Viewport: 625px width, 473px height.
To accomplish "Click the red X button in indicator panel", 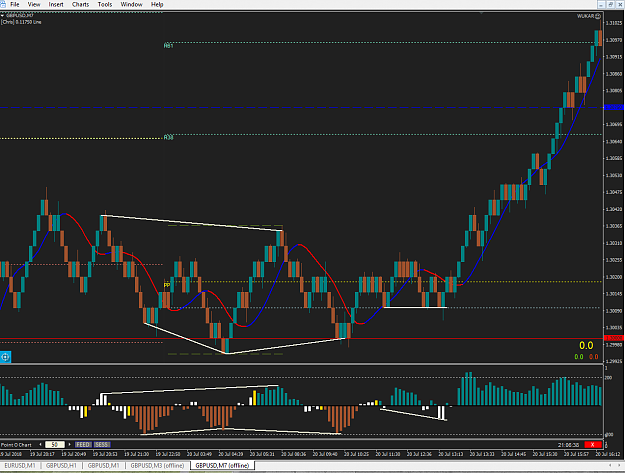I will click(593, 444).
